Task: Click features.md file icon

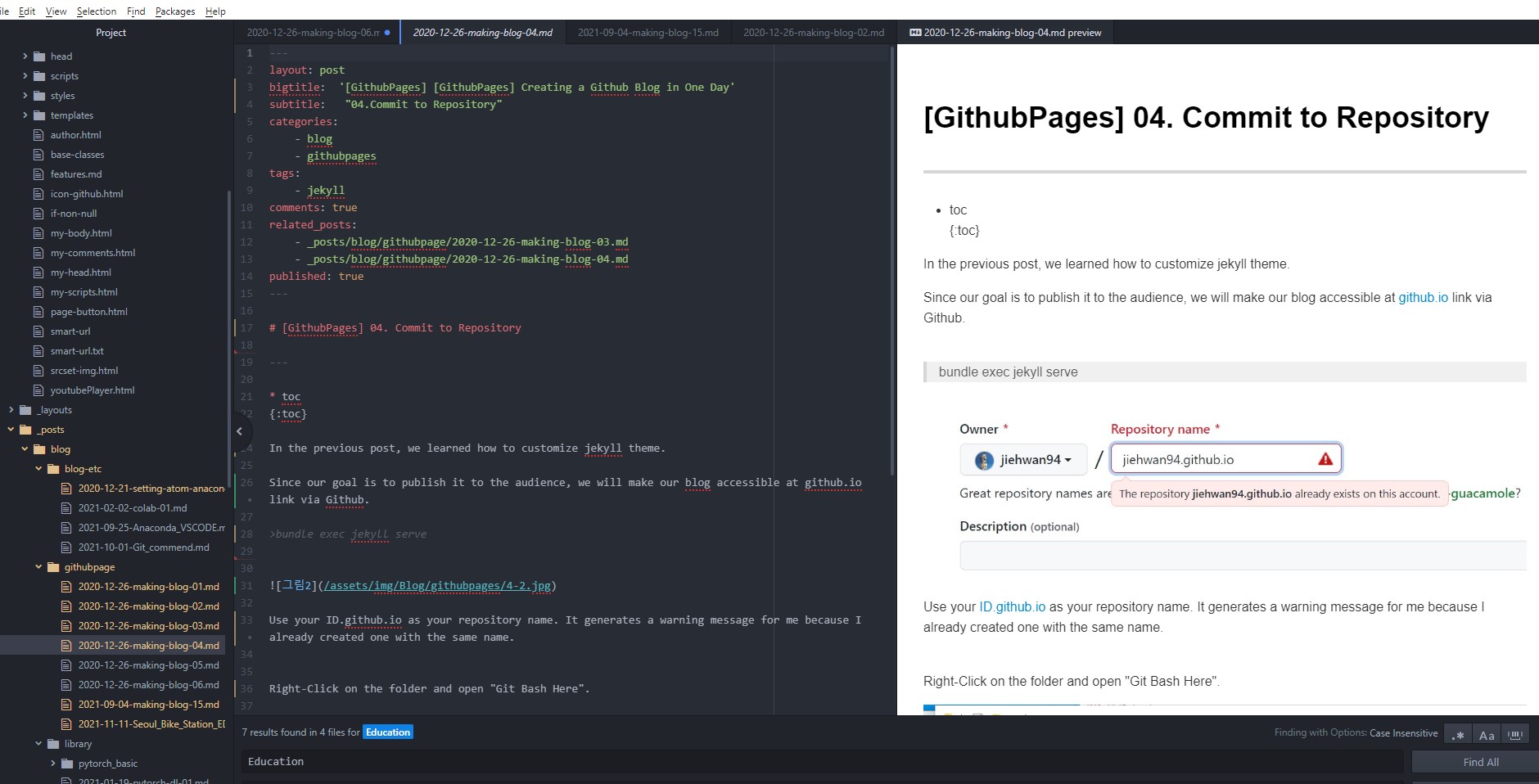Action: [x=38, y=174]
